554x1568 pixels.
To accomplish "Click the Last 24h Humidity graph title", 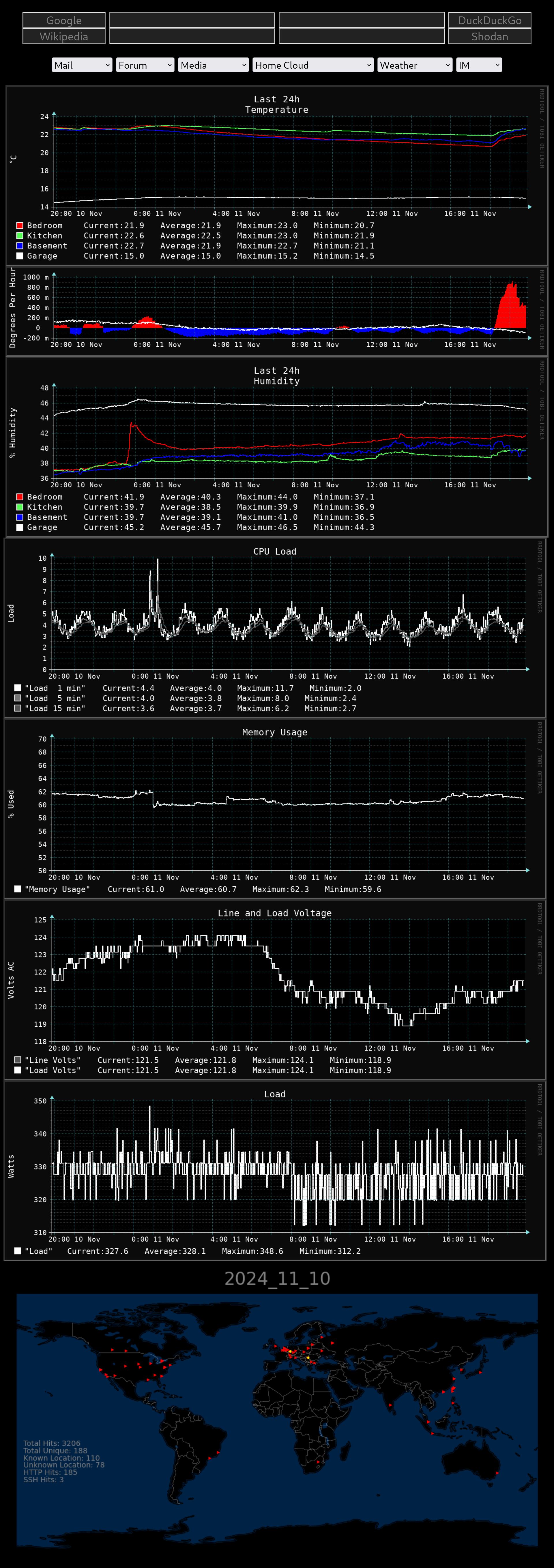I will point(277,376).
